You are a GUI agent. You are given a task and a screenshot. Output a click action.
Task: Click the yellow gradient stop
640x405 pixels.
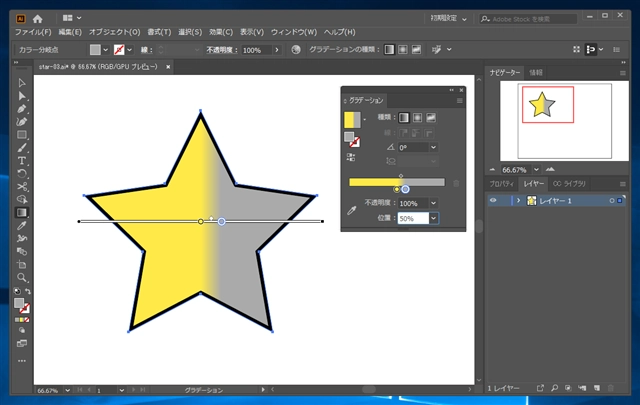coord(396,189)
